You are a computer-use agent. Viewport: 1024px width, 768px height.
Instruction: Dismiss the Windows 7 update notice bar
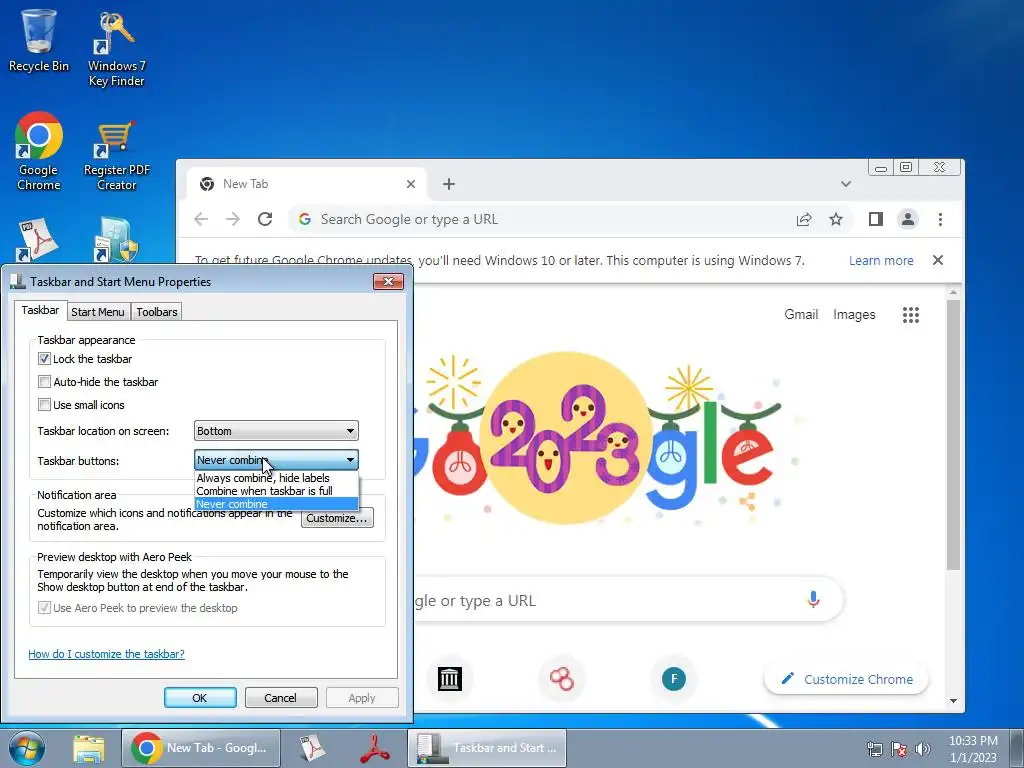click(x=938, y=260)
